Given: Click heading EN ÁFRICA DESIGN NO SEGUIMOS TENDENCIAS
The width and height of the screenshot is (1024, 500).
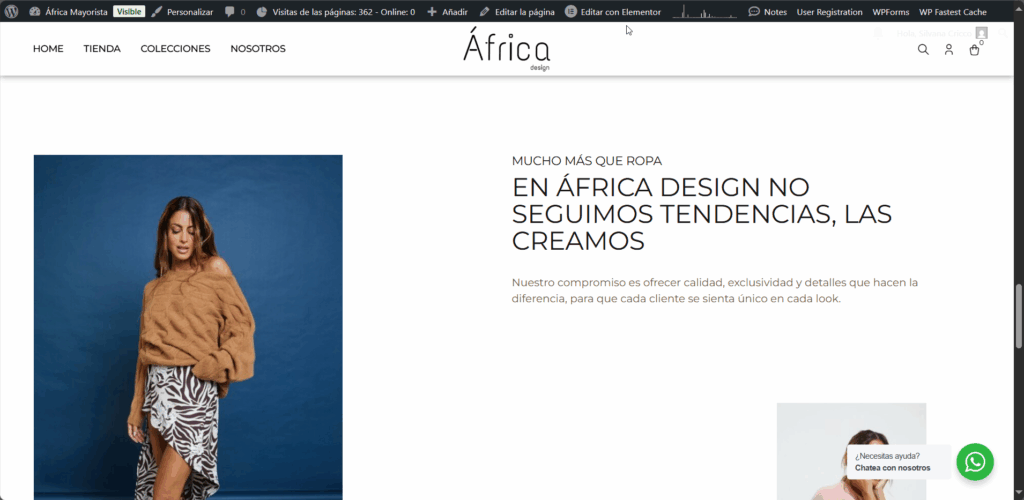Looking at the screenshot, I should [702, 214].
